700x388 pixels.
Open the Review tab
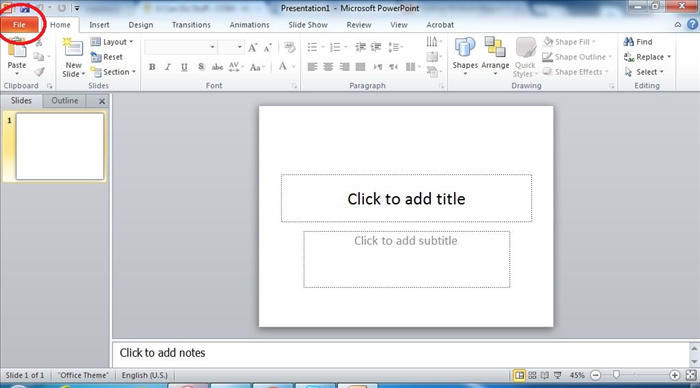[358, 25]
